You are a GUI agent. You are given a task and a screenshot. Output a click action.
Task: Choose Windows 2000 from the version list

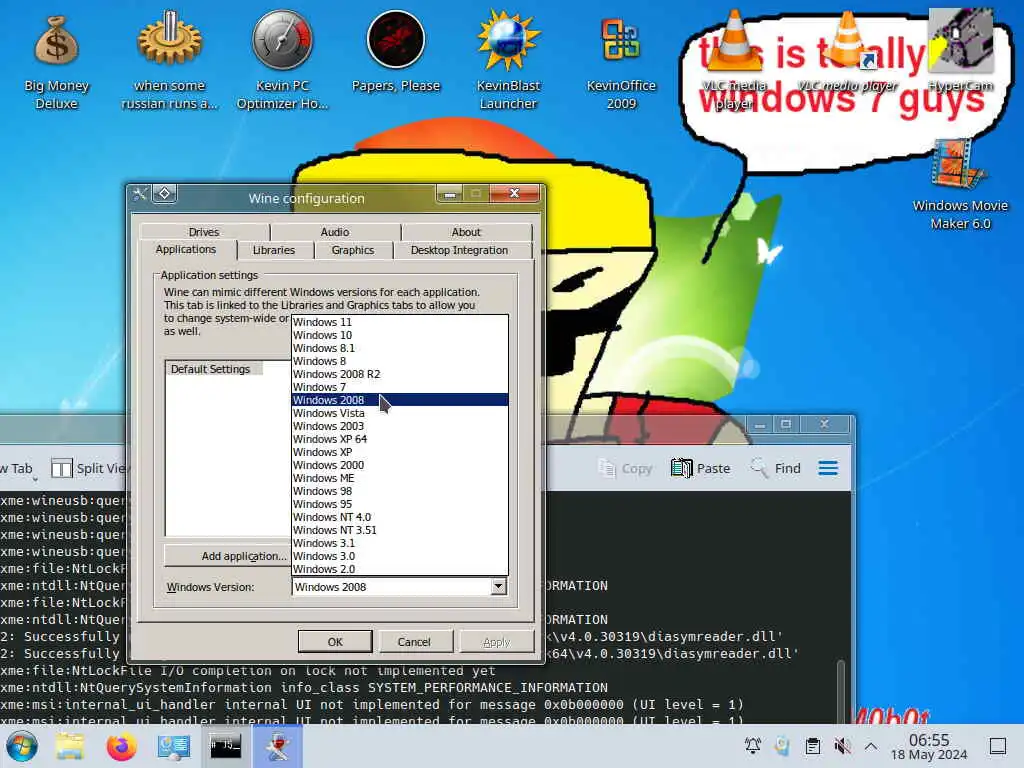click(400, 465)
